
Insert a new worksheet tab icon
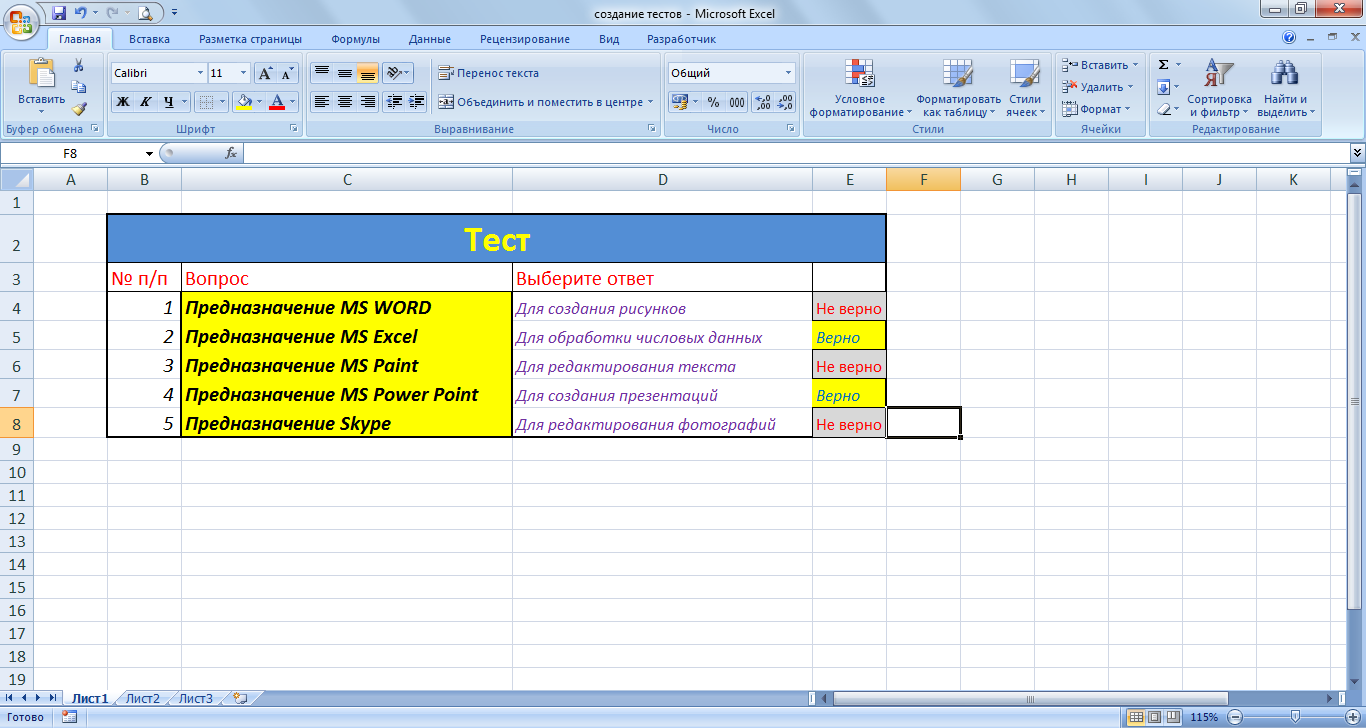tap(239, 698)
